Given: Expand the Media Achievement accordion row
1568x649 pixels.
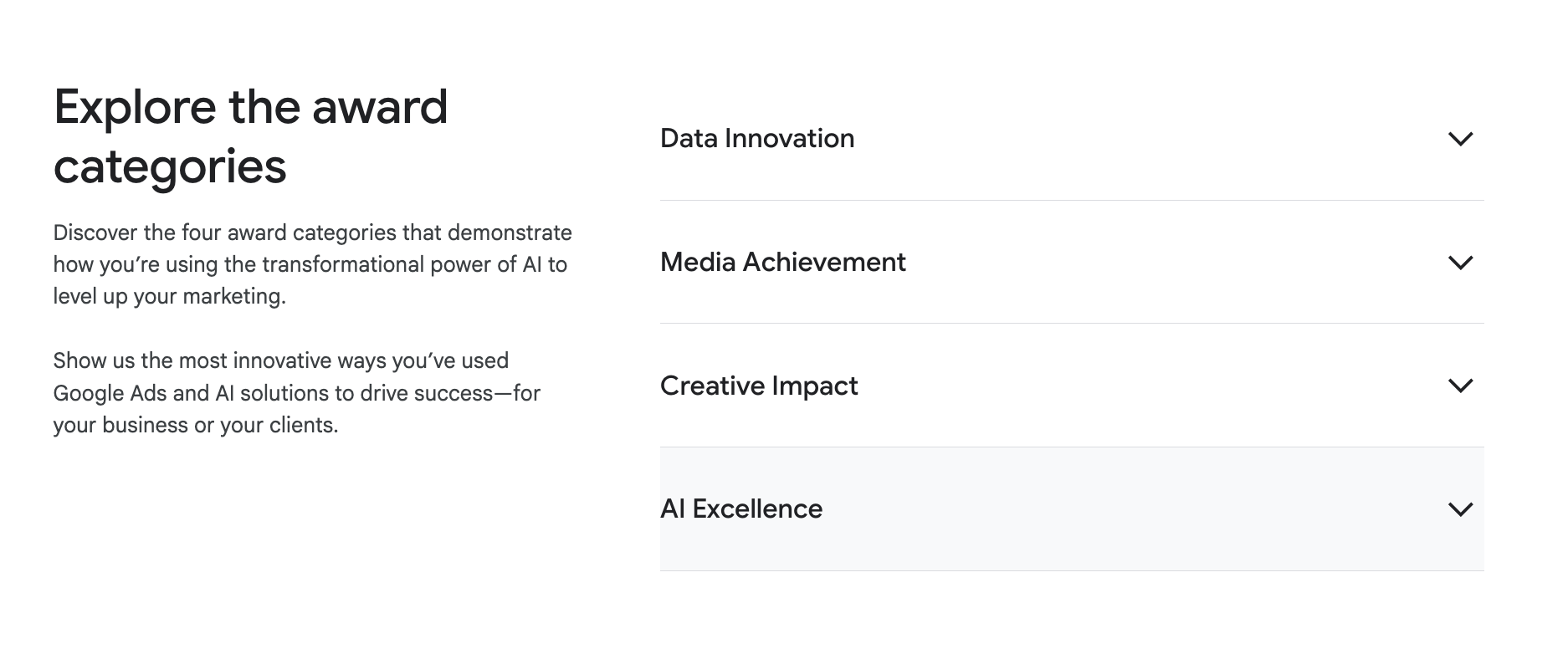Looking at the screenshot, I should 1071,263.
